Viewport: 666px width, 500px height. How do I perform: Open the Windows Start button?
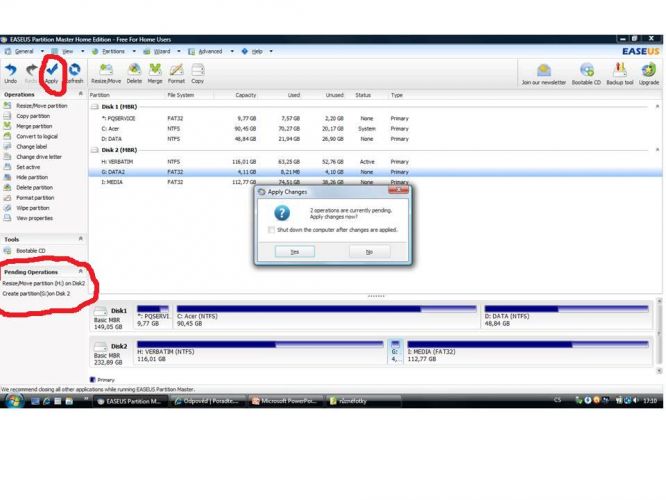click(x=14, y=401)
